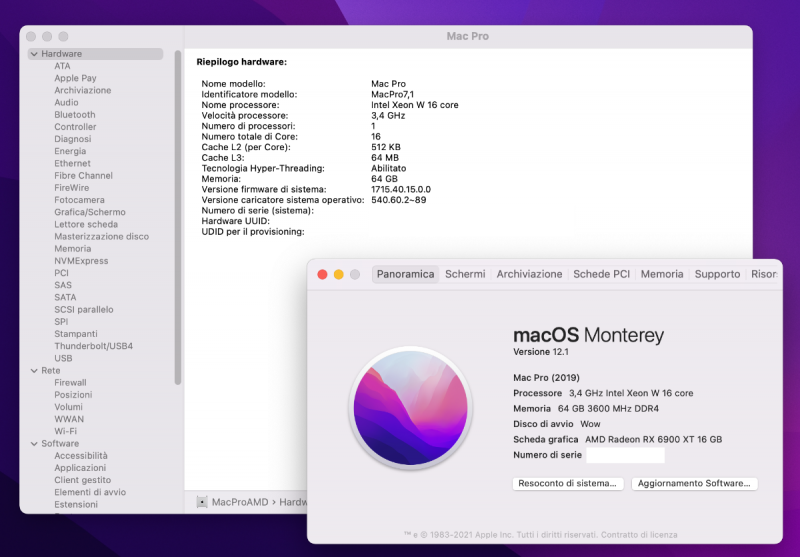Click the 64 GB 3600 MHz DDR4 text
The image size is (800, 557).
608,409
